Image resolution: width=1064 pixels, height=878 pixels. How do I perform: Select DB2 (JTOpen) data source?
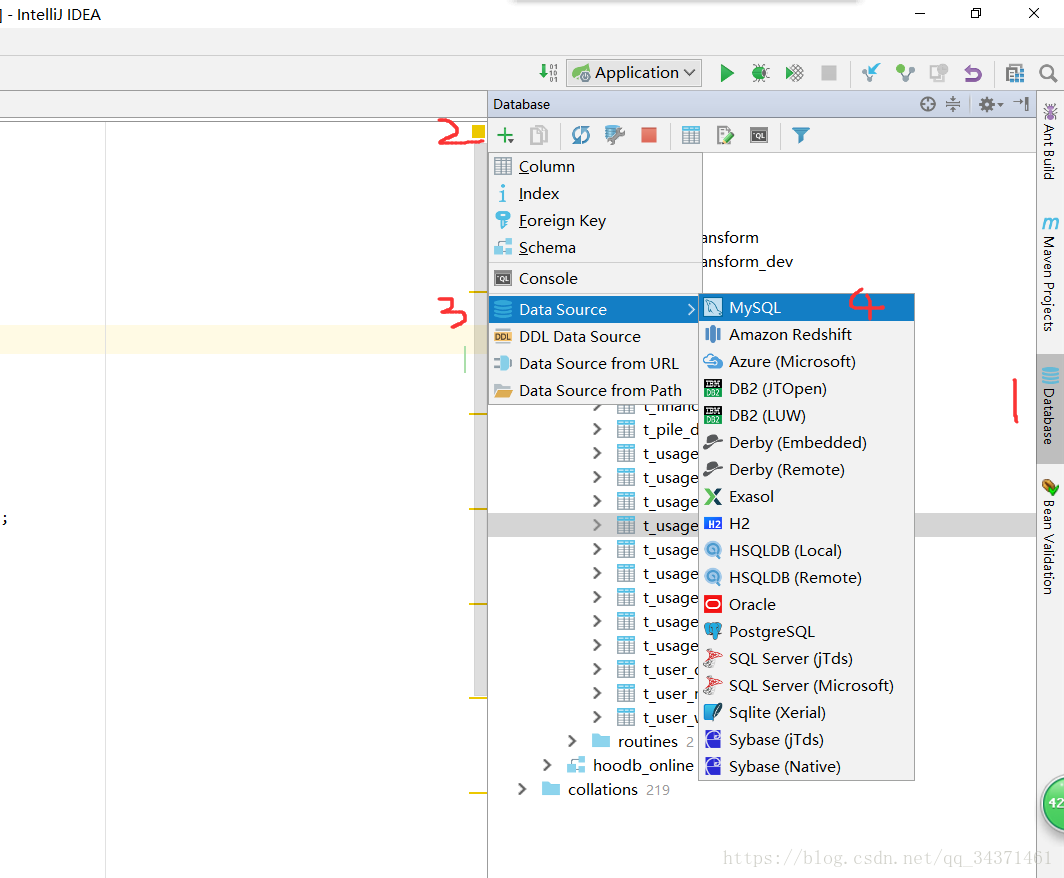click(807, 389)
